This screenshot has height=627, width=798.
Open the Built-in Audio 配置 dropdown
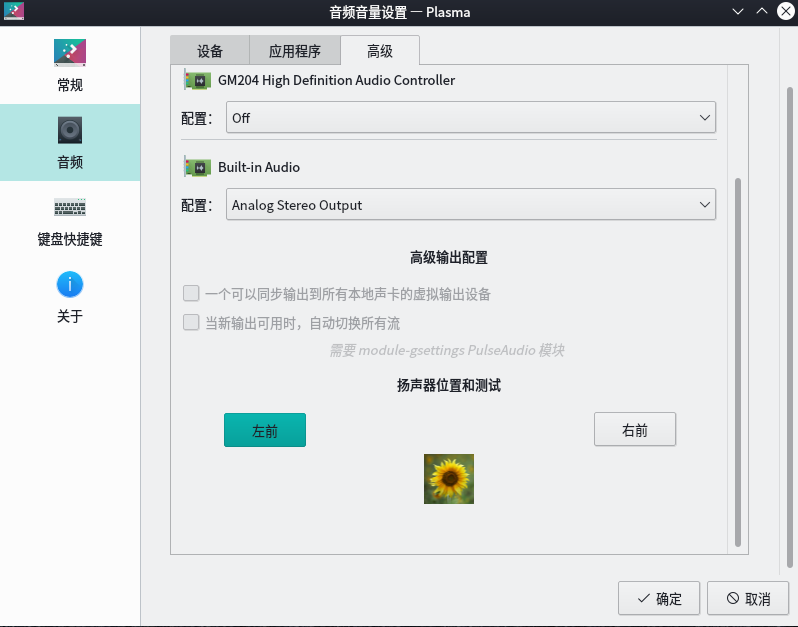[470, 205]
